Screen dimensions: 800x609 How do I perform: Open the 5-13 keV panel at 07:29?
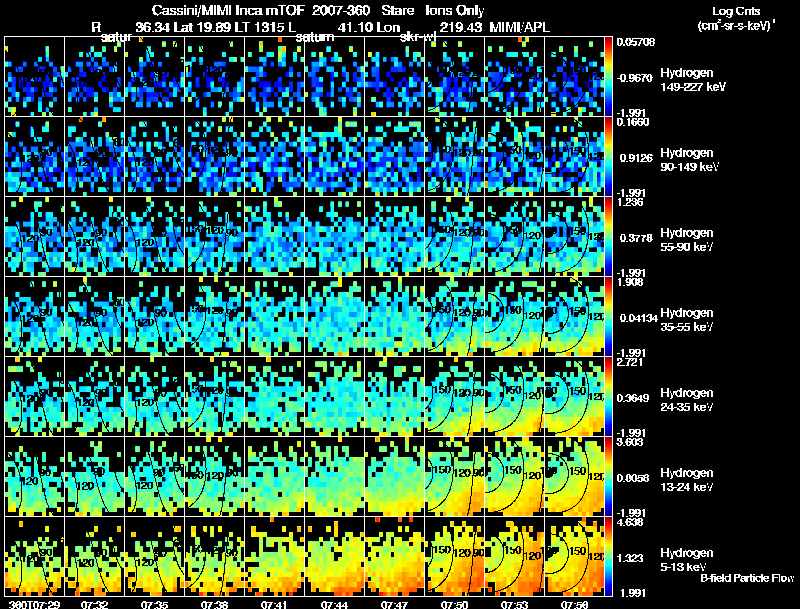[x=34, y=556]
